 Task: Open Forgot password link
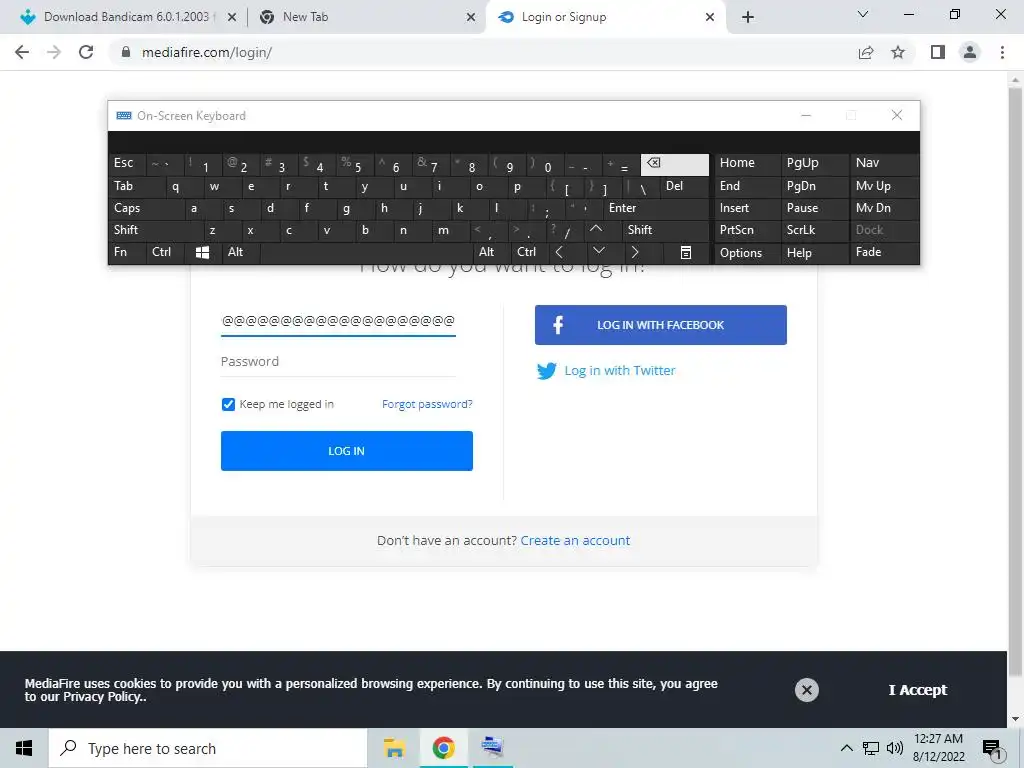coord(427,404)
